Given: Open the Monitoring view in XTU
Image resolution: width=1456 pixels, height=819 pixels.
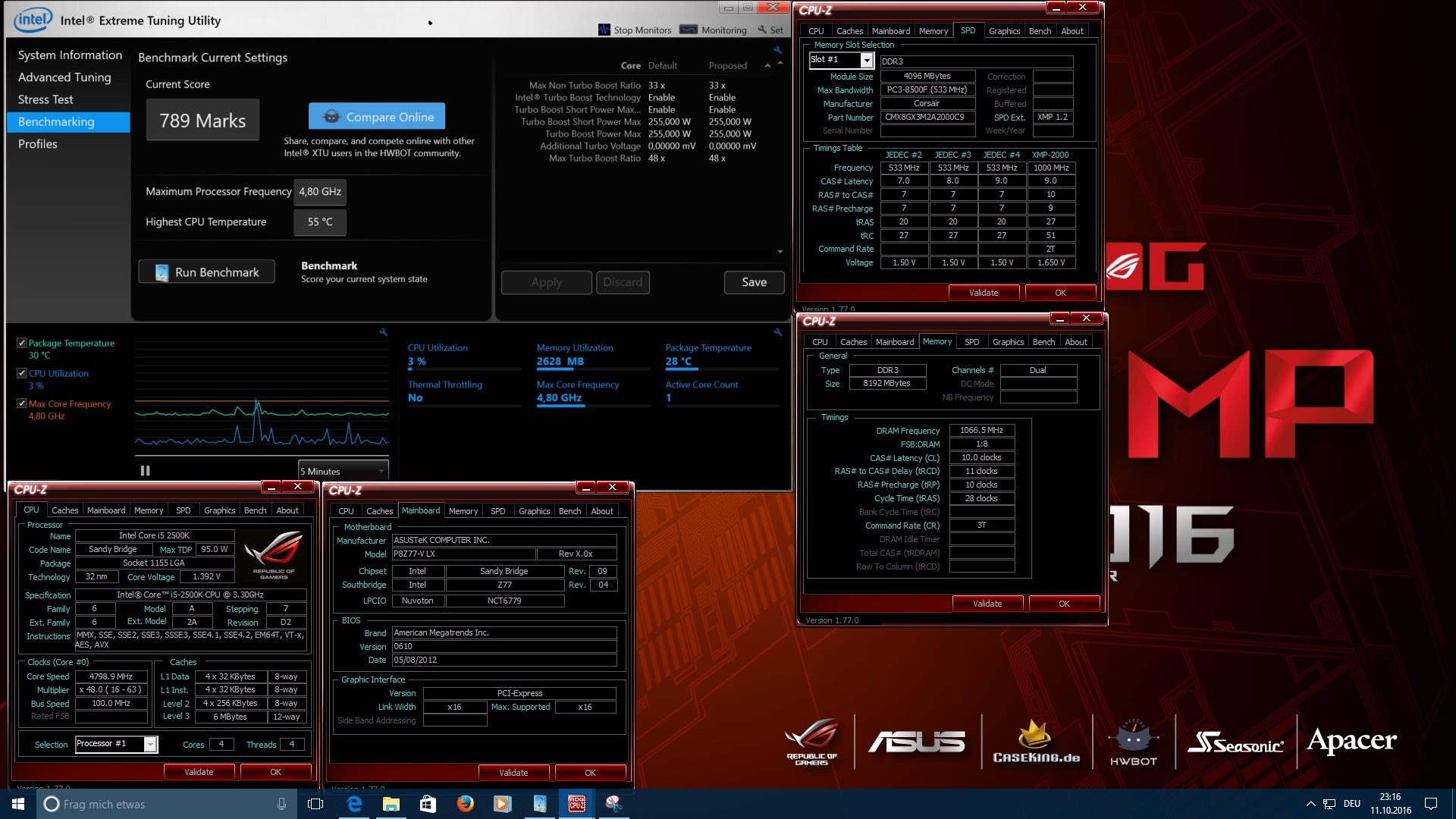Looking at the screenshot, I should [x=714, y=30].
